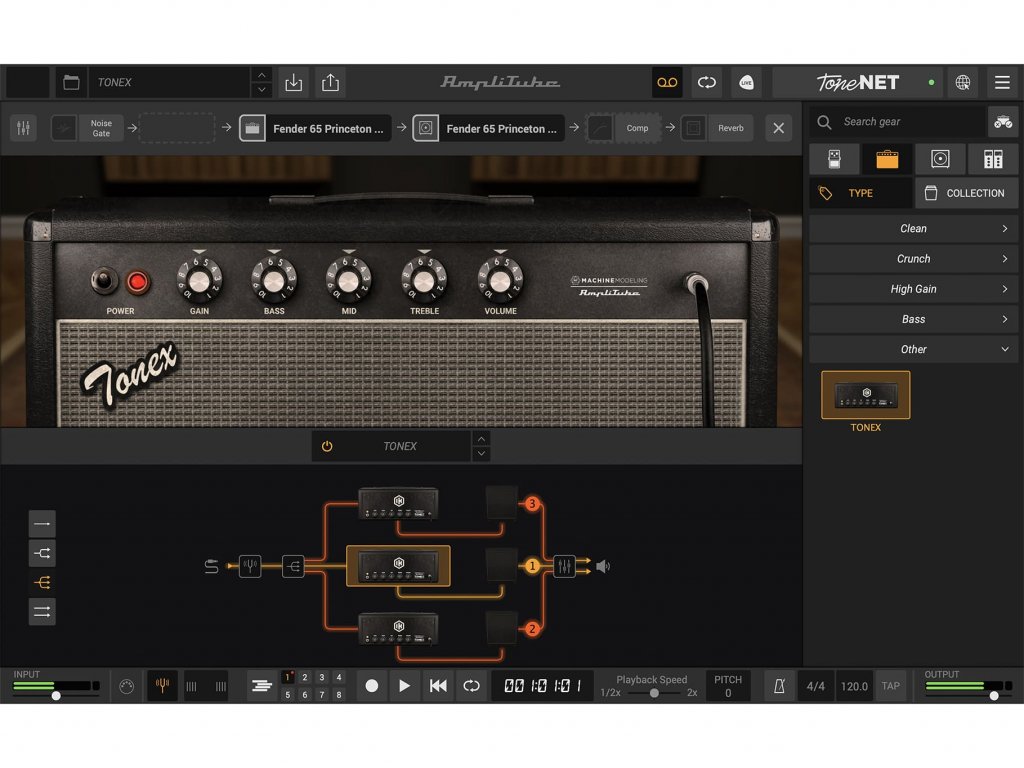Click the Reverb chain slot
The width and height of the screenshot is (1024, 768).
716,128
